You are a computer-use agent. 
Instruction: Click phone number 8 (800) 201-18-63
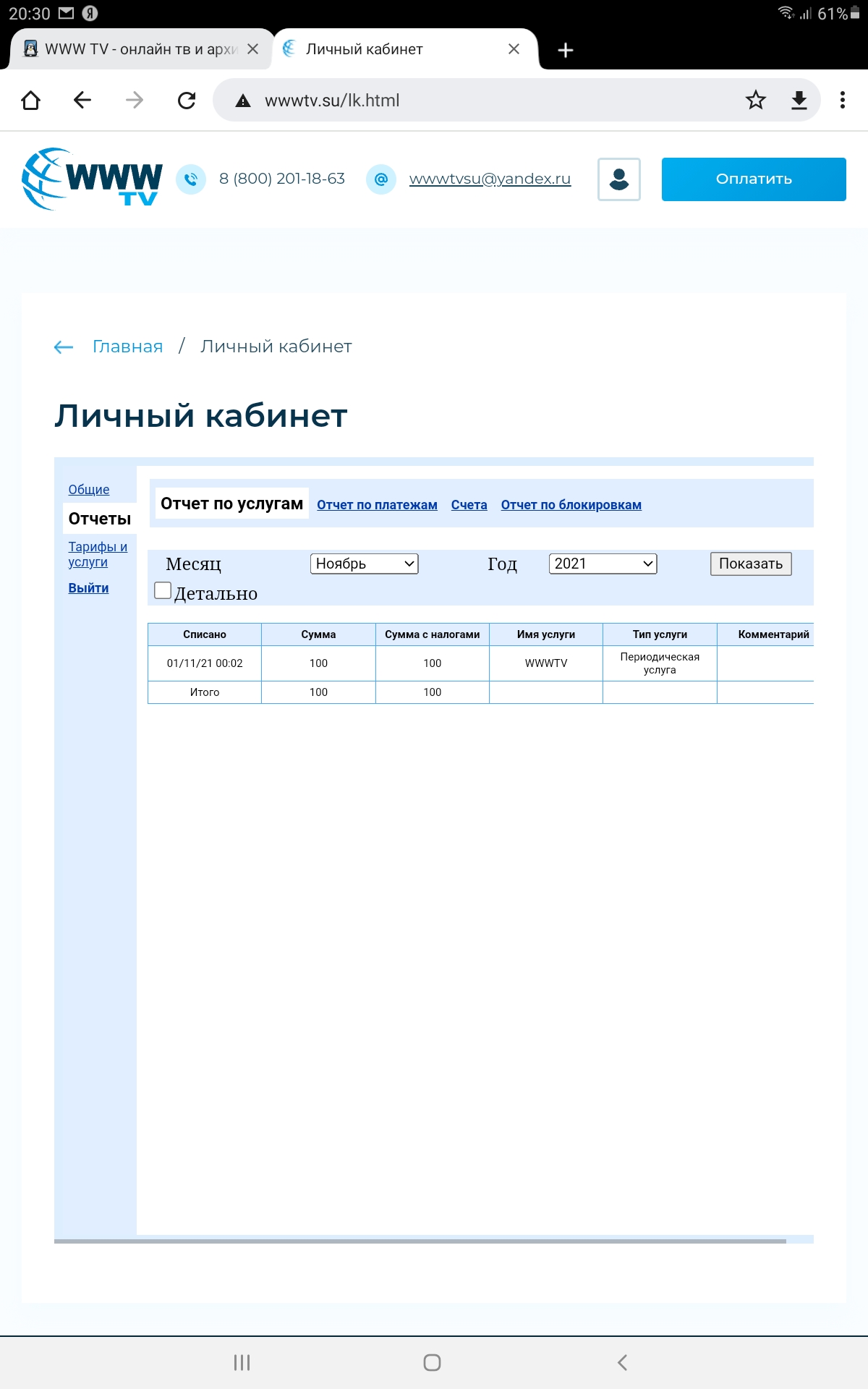282,179
